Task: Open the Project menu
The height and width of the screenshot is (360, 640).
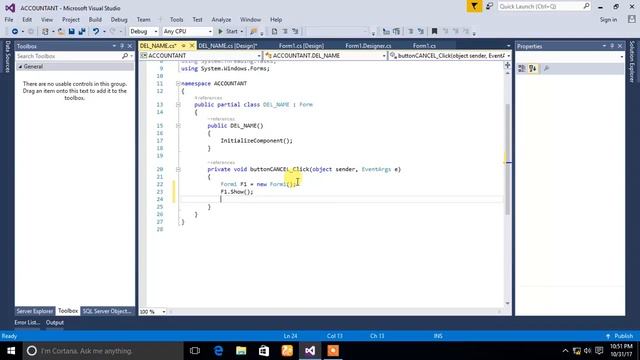Action: coord(71,20)
